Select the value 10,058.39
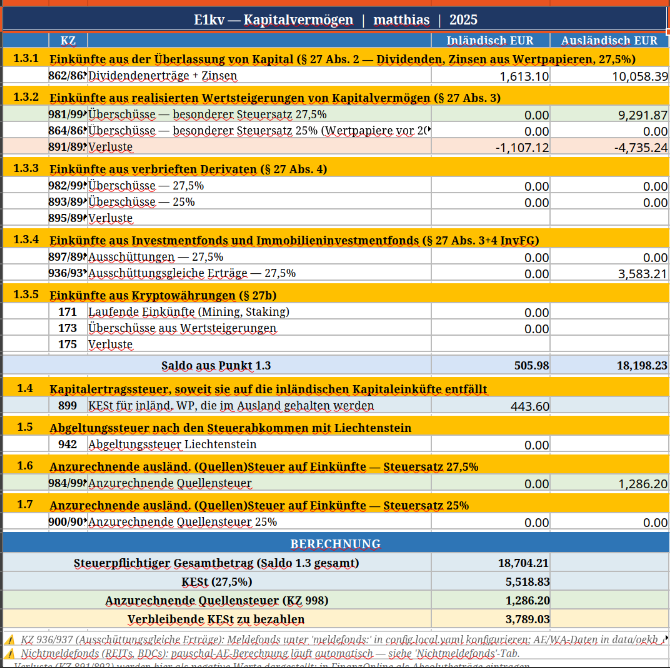670x668 pixels. [x=610, y=76]
